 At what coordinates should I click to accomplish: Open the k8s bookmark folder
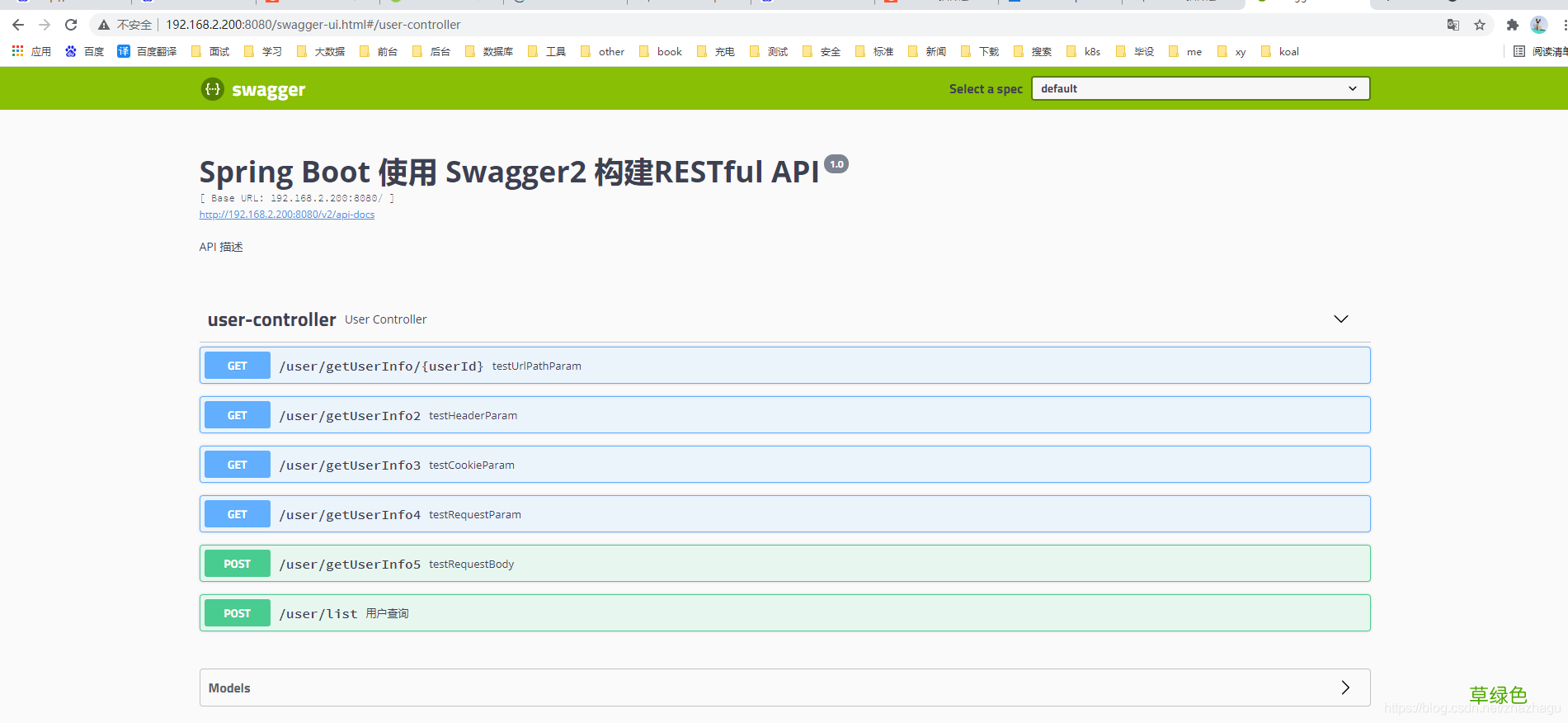[x=1083, y=51]
